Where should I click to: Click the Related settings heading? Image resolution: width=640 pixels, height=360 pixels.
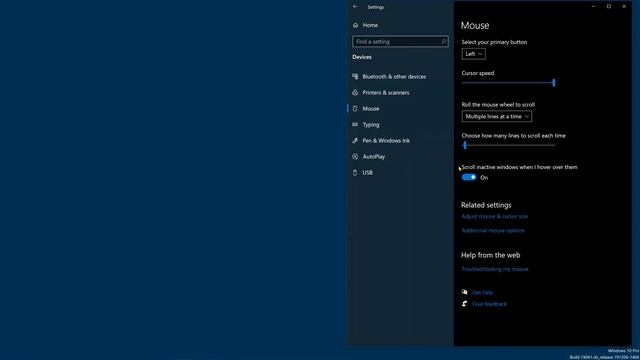point(486,205)
